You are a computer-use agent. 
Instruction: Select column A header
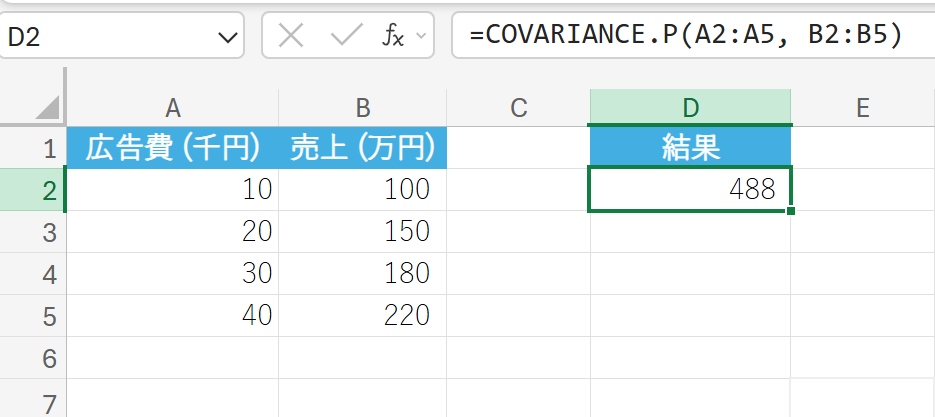click(173, 108)
